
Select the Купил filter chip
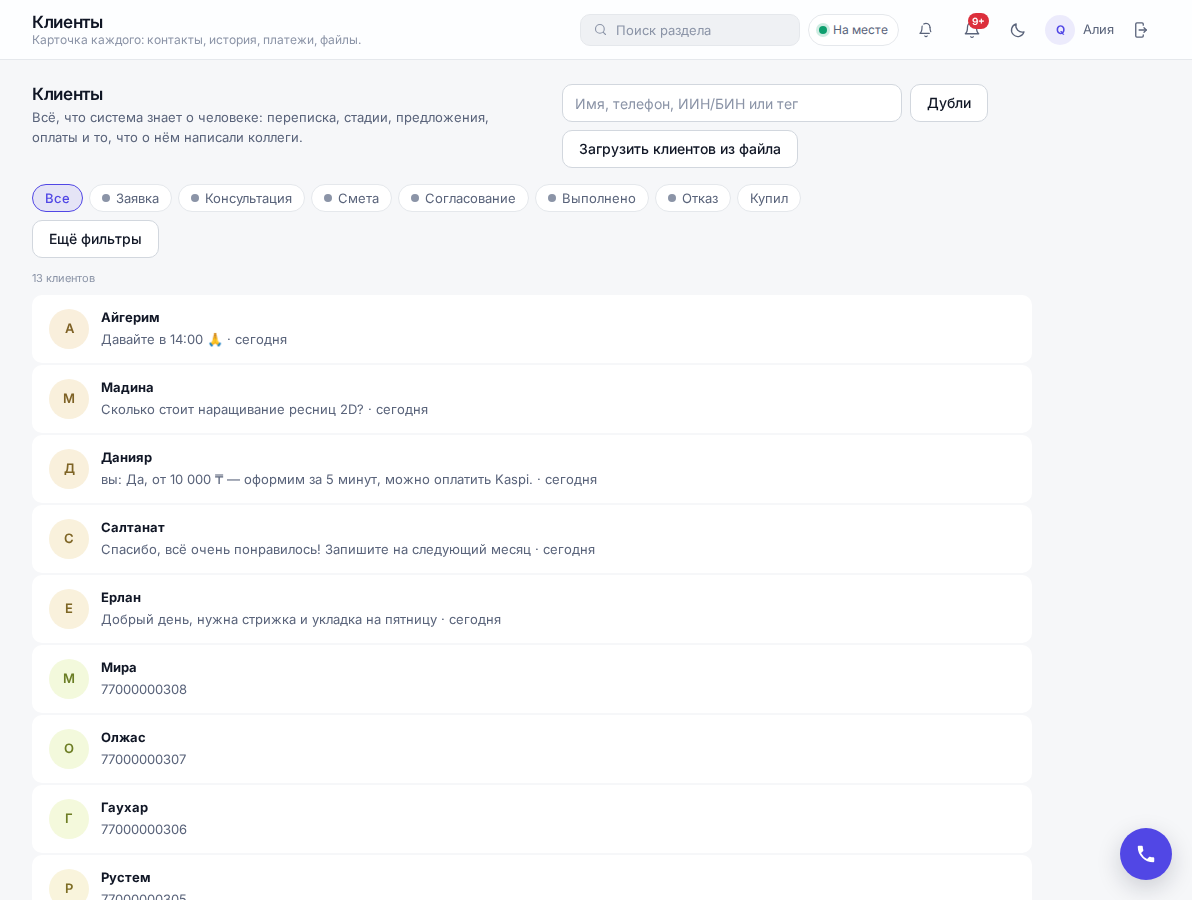pyautogui.click(x=769, y=198)
